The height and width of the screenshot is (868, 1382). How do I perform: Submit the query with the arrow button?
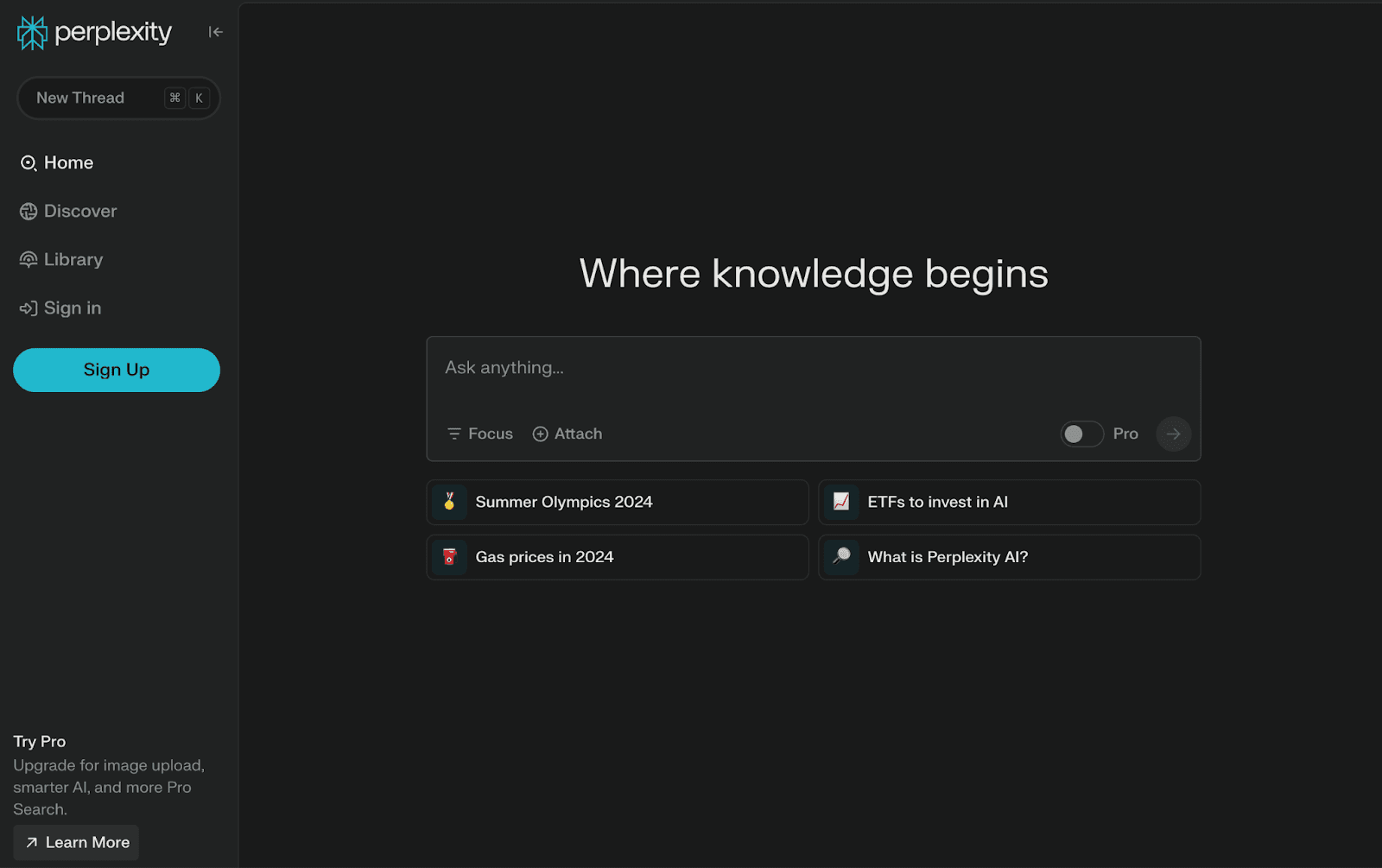[1173, 434]
